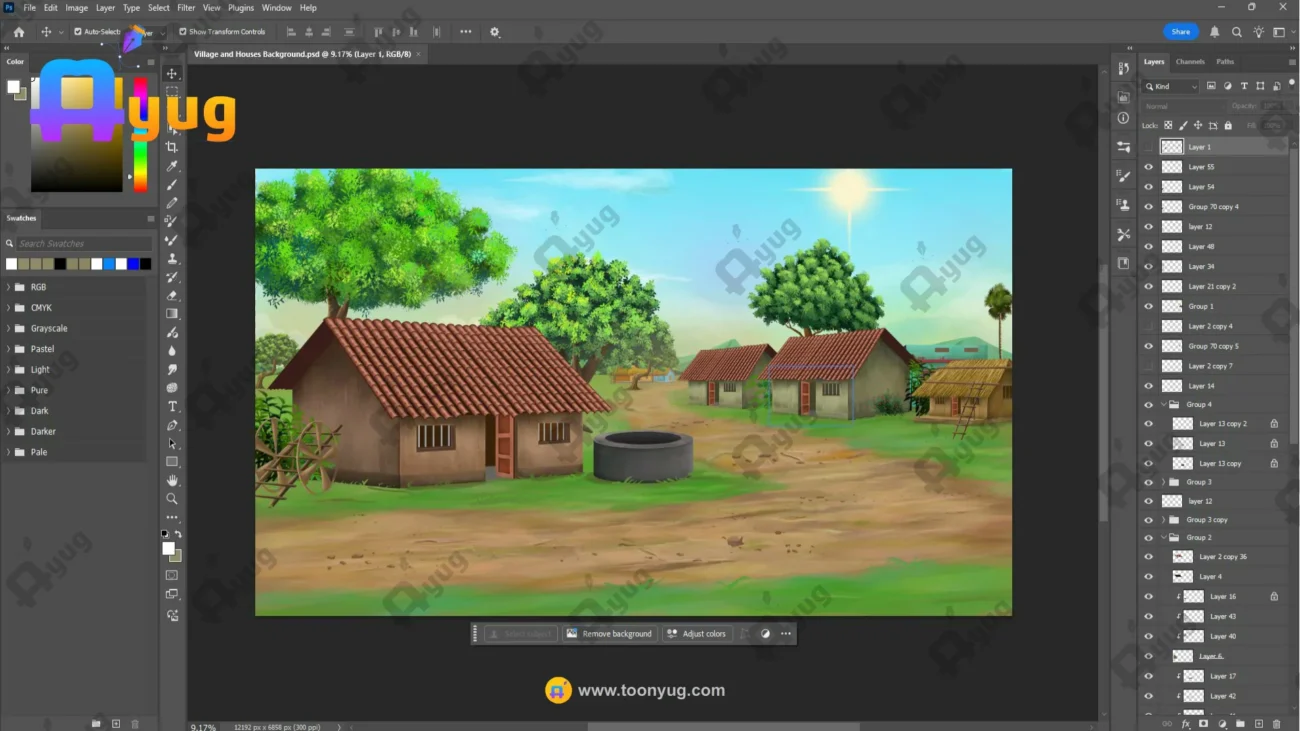Switch to the Channels tab
The width and height of the screenshot is (1300, 731).
(1190, 62)
